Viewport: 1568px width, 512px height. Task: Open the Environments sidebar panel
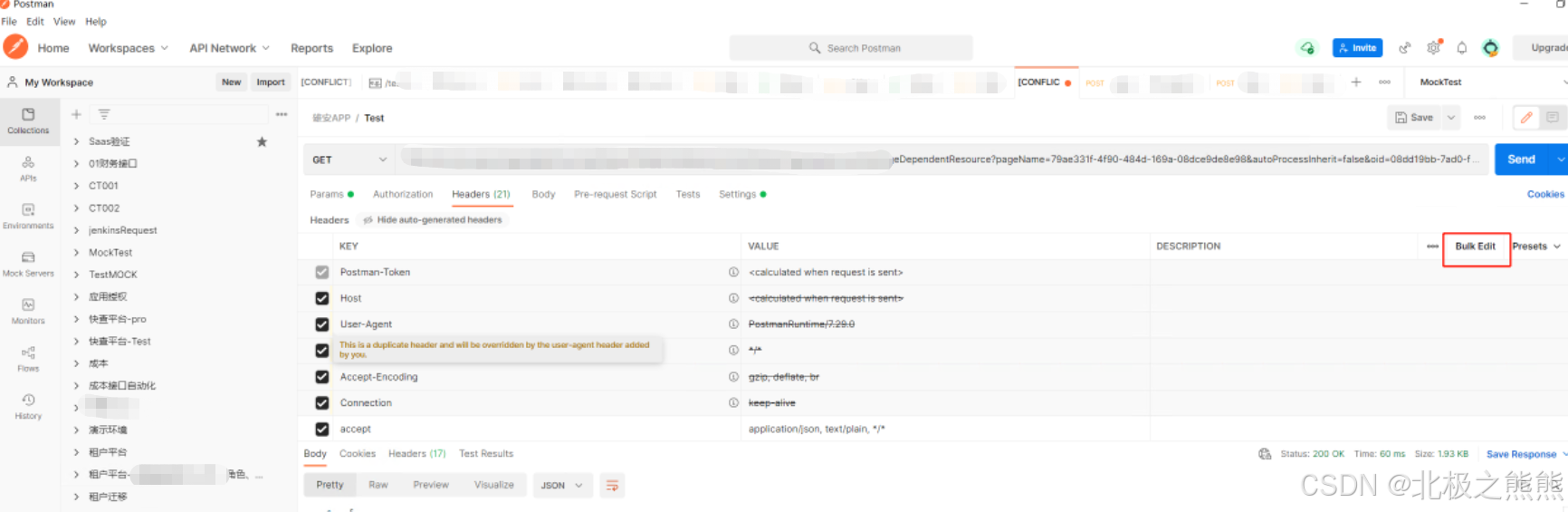(28, 216)
